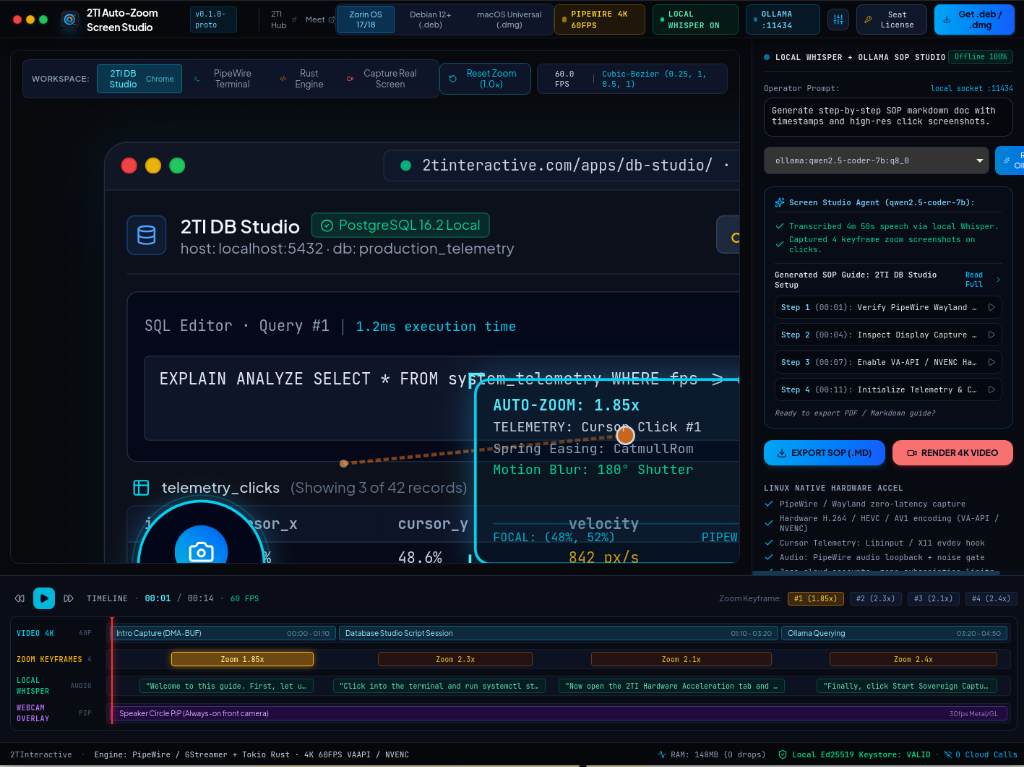1024x767 pixels.
Task: Switch to the 2TI DB Studio workspace tab
Action: [140, 79]
